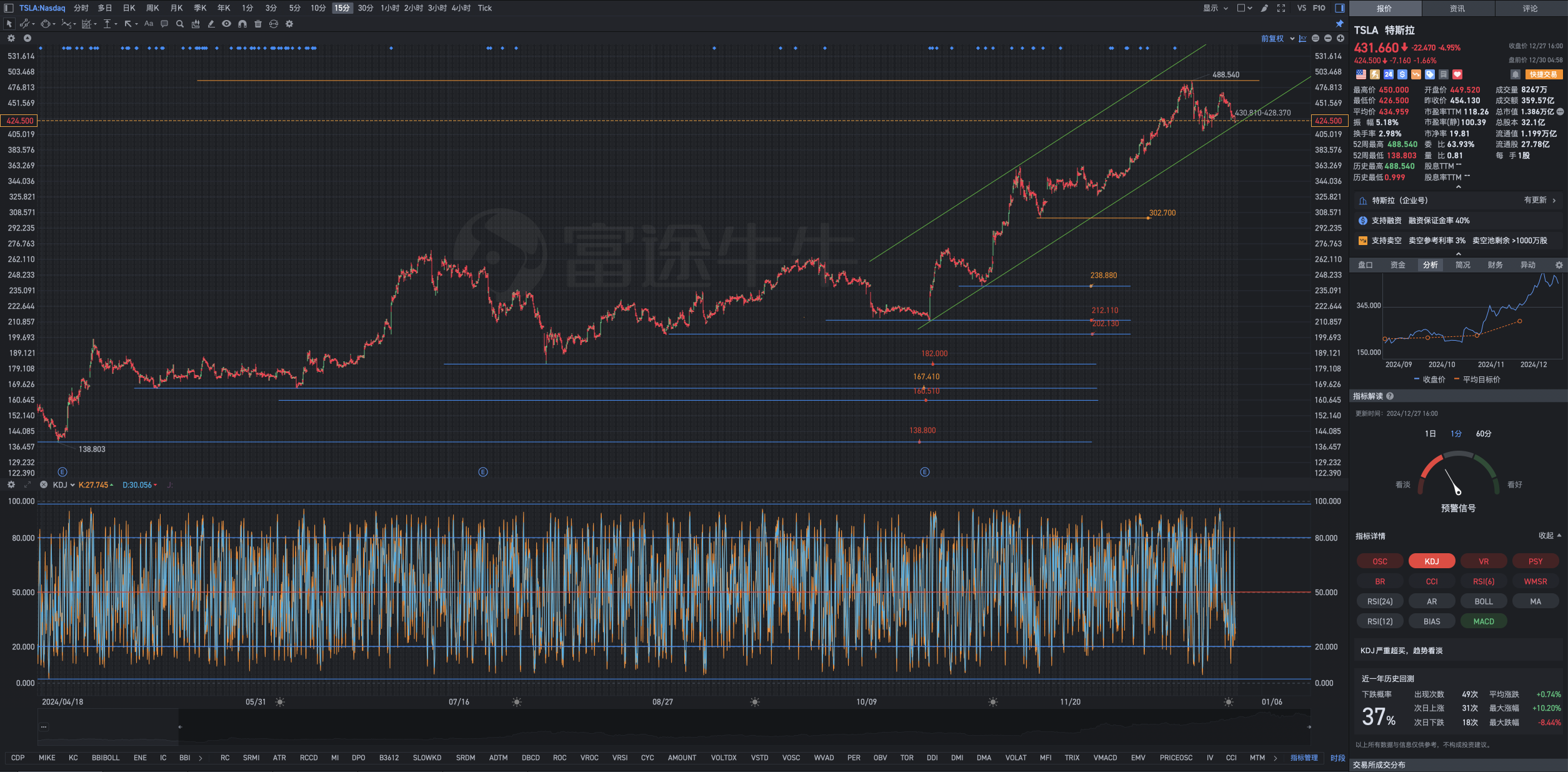Click the VS compare button
Image resolution: width=1568 pixels, height=772 pixels.
coord(1302,8)
